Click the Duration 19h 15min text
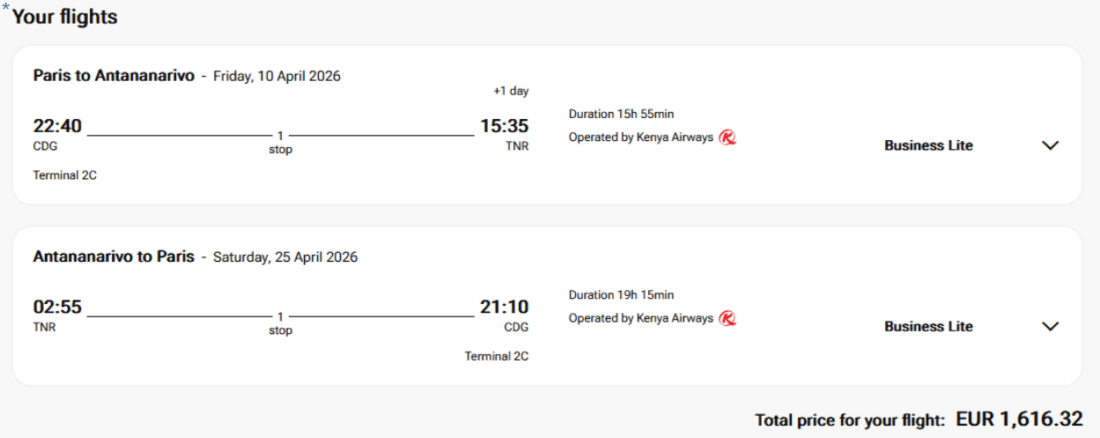The width and height of the screenshot is (1100, 438). (x=621, y=295)
